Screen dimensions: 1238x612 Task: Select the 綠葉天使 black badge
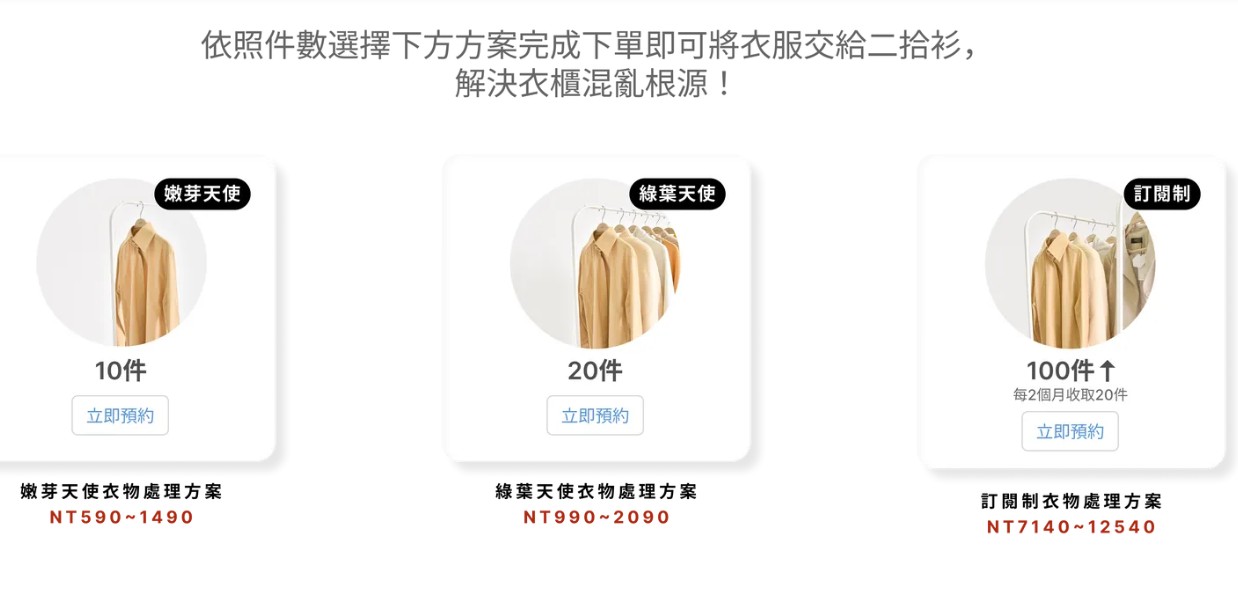(x=677, y=194)
